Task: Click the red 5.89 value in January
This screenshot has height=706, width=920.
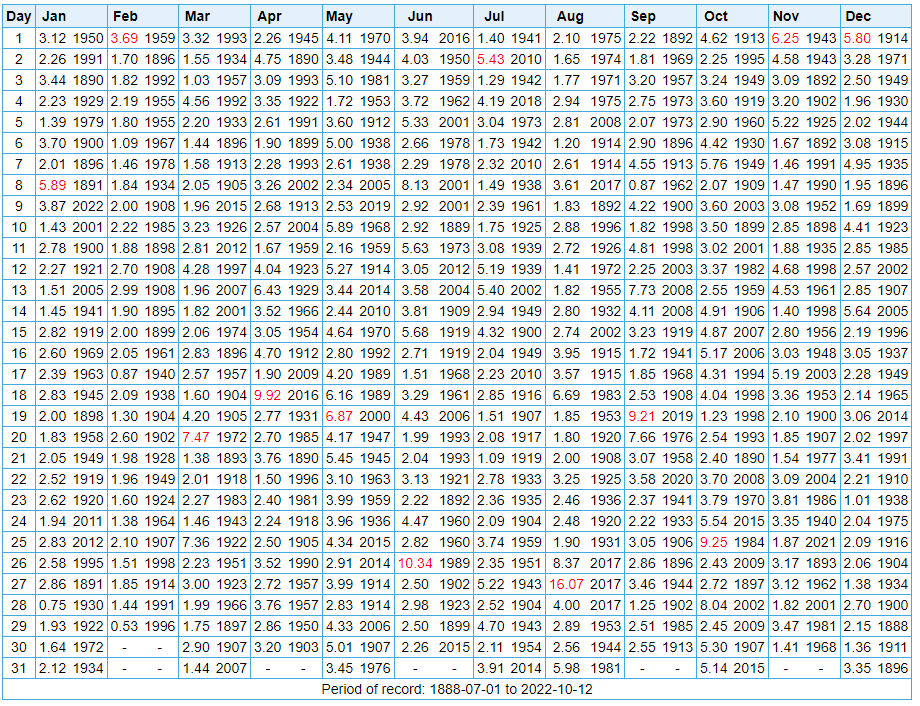Action: 53,185
